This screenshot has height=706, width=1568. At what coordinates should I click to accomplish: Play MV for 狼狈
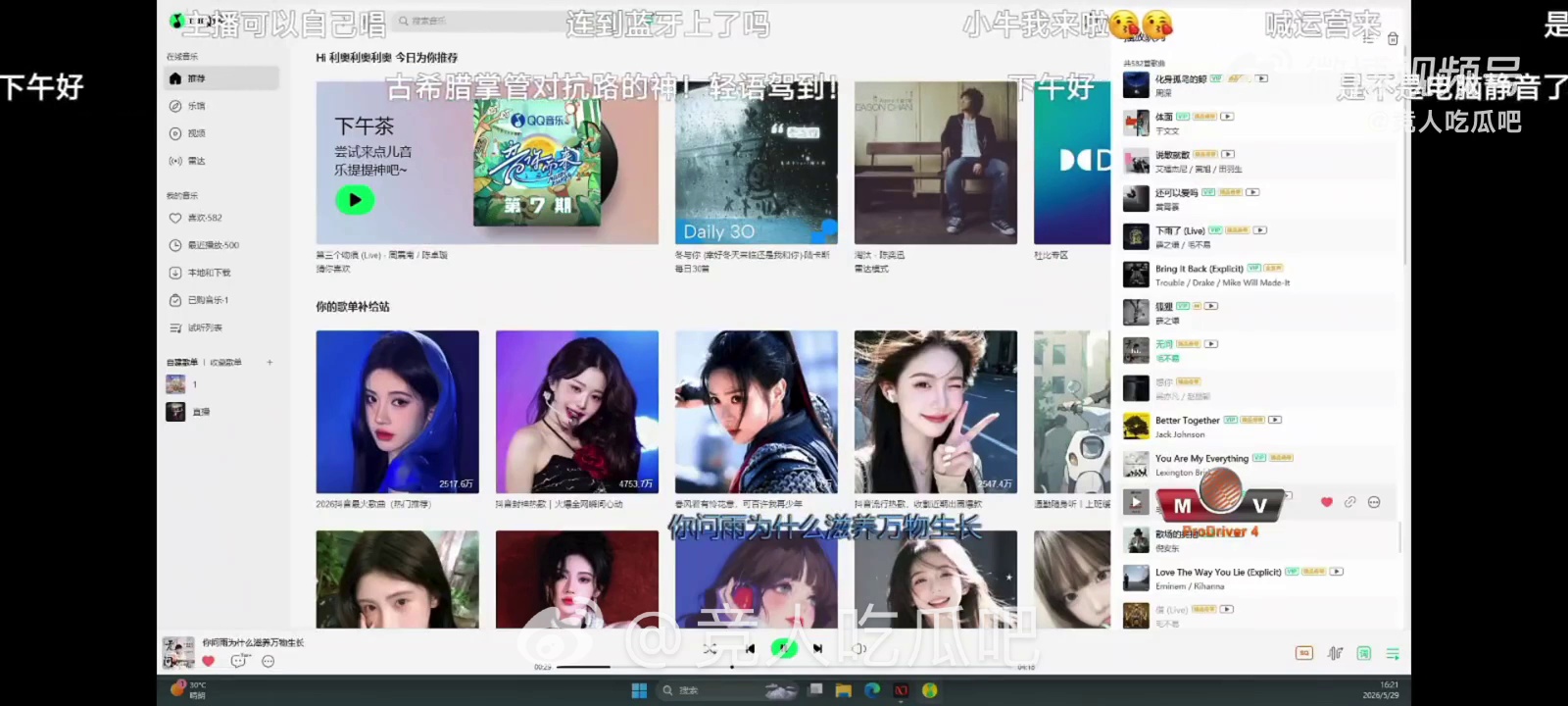tap(1211, 306)
